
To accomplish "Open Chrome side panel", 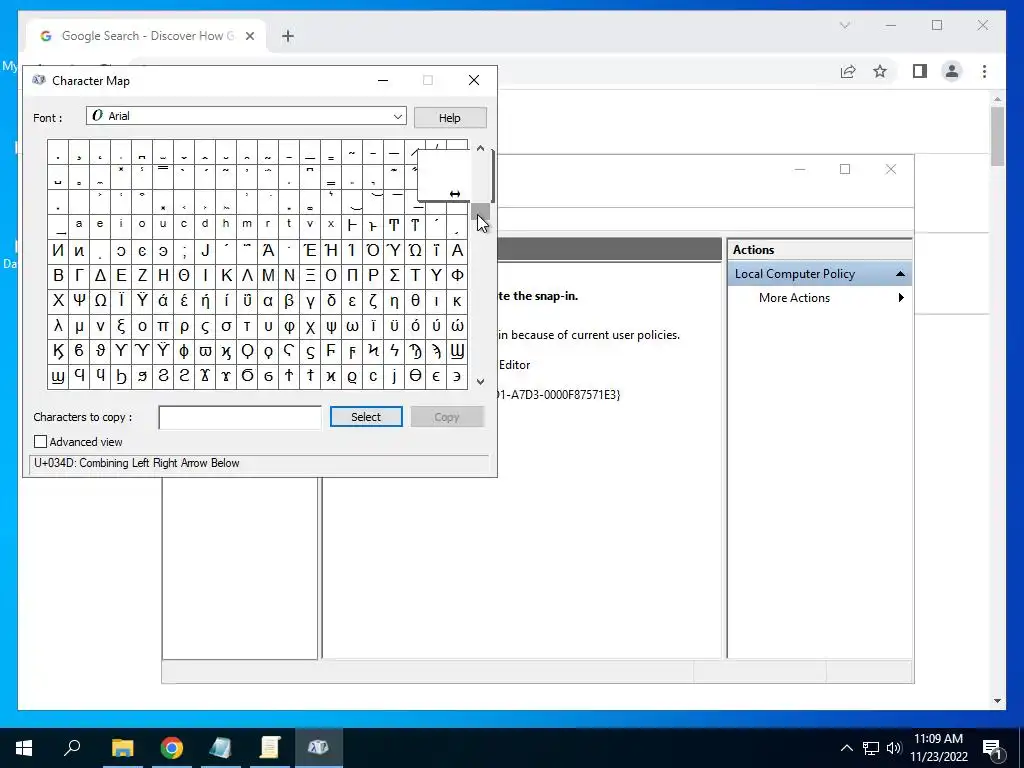I will 920,71.
